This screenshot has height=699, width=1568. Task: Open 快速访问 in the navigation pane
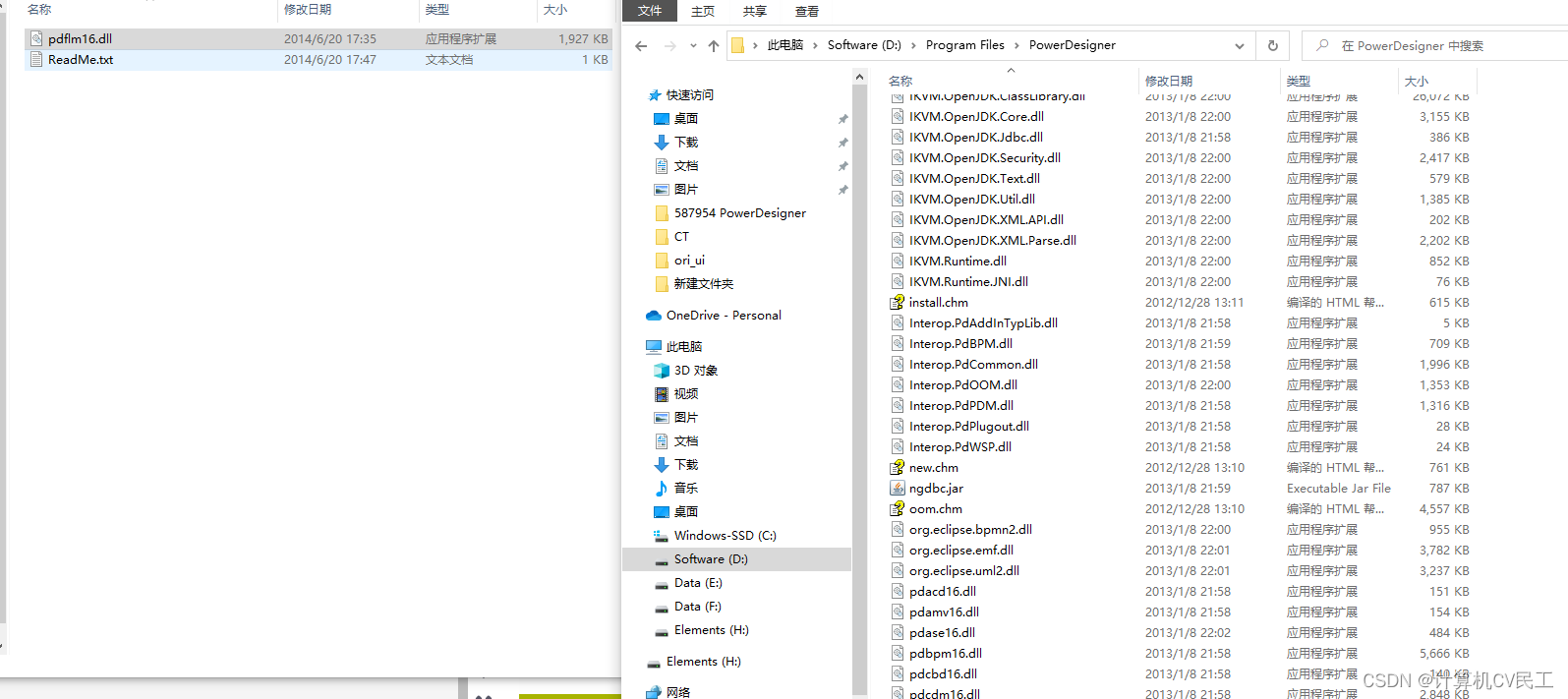pos(690,95)
